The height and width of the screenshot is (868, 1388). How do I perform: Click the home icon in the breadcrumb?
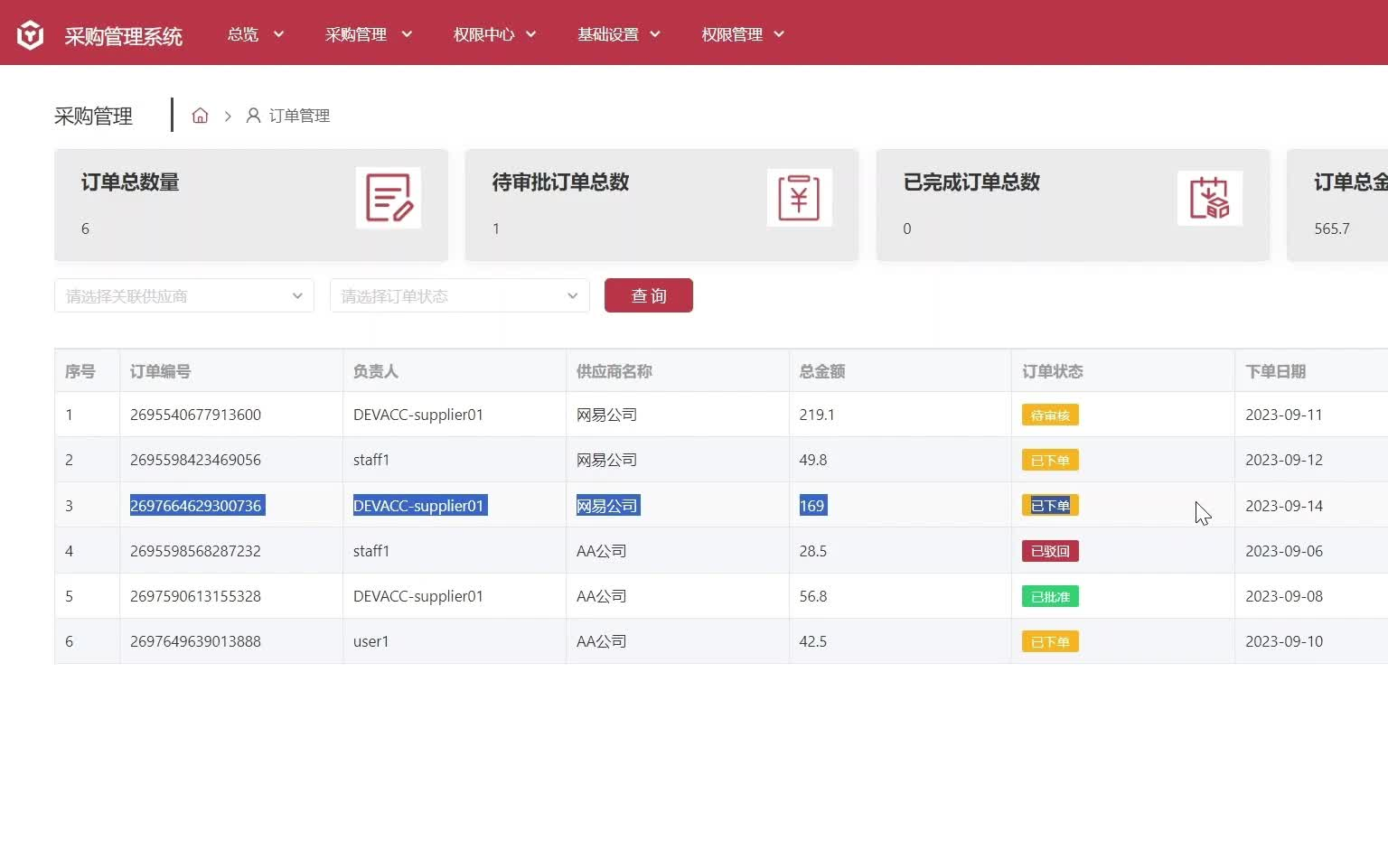point(201,116)
